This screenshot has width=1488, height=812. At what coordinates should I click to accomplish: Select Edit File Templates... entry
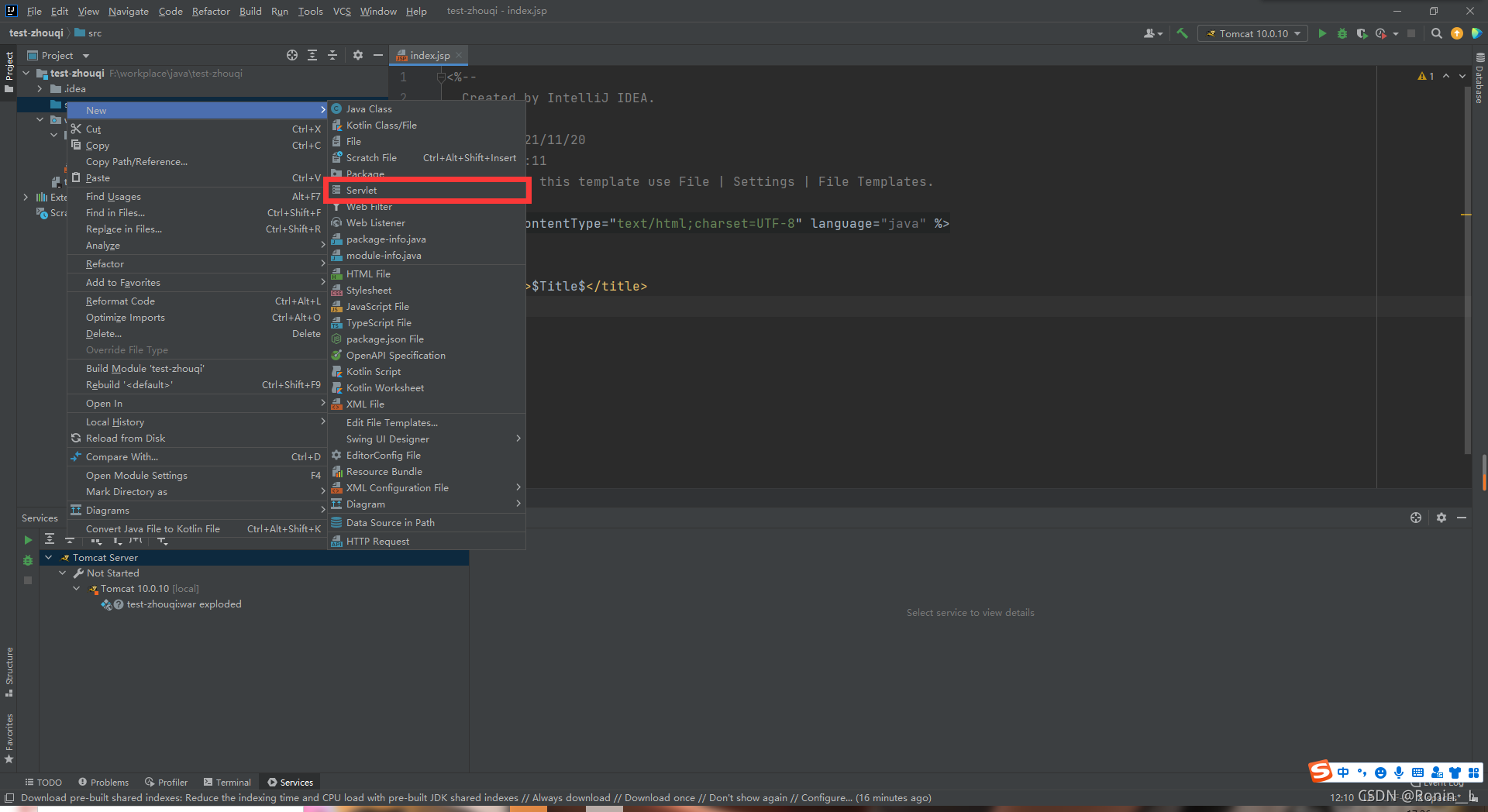click(426, 422)
